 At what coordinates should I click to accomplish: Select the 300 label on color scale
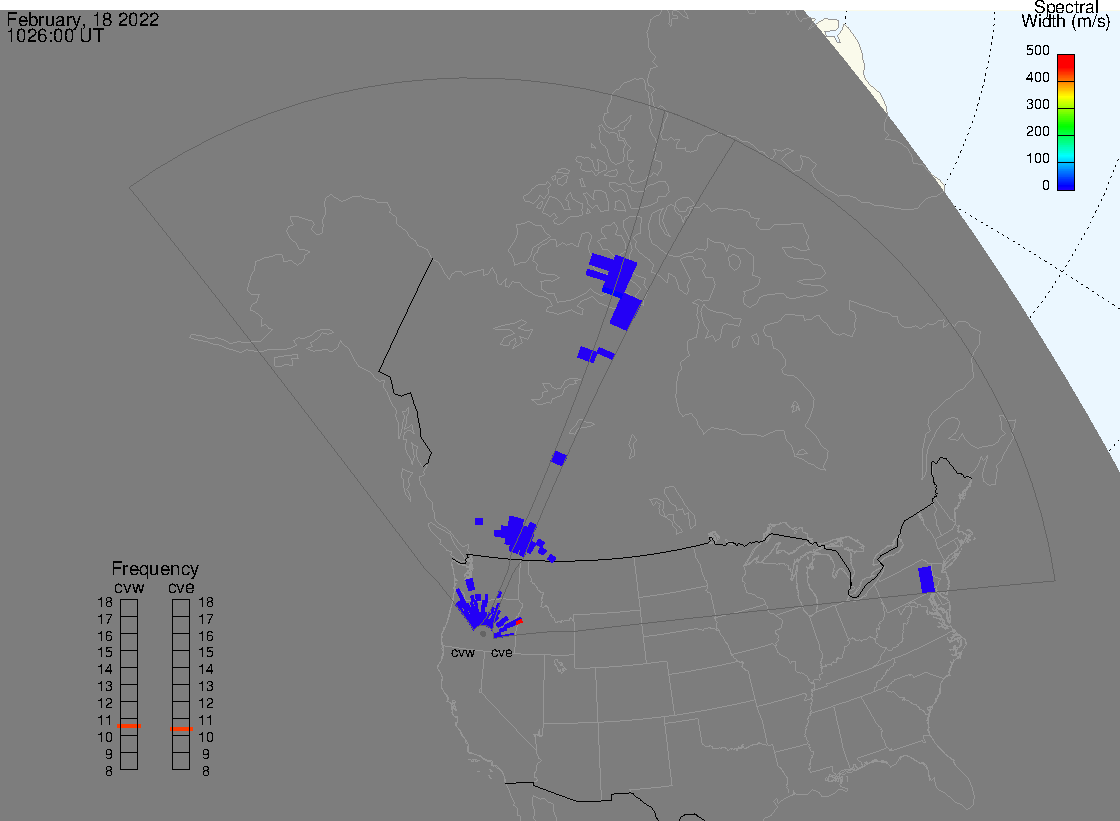1037,104
